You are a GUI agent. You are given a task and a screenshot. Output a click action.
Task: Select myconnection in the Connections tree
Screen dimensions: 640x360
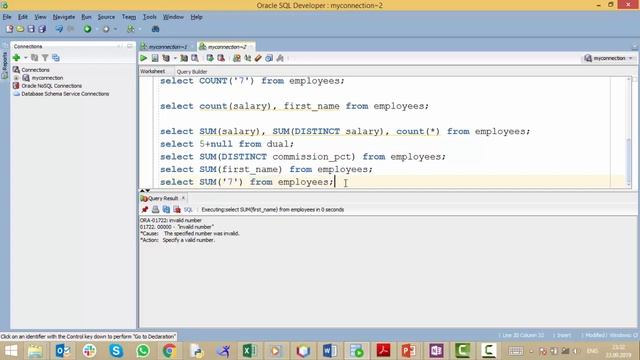click(47, 78)
